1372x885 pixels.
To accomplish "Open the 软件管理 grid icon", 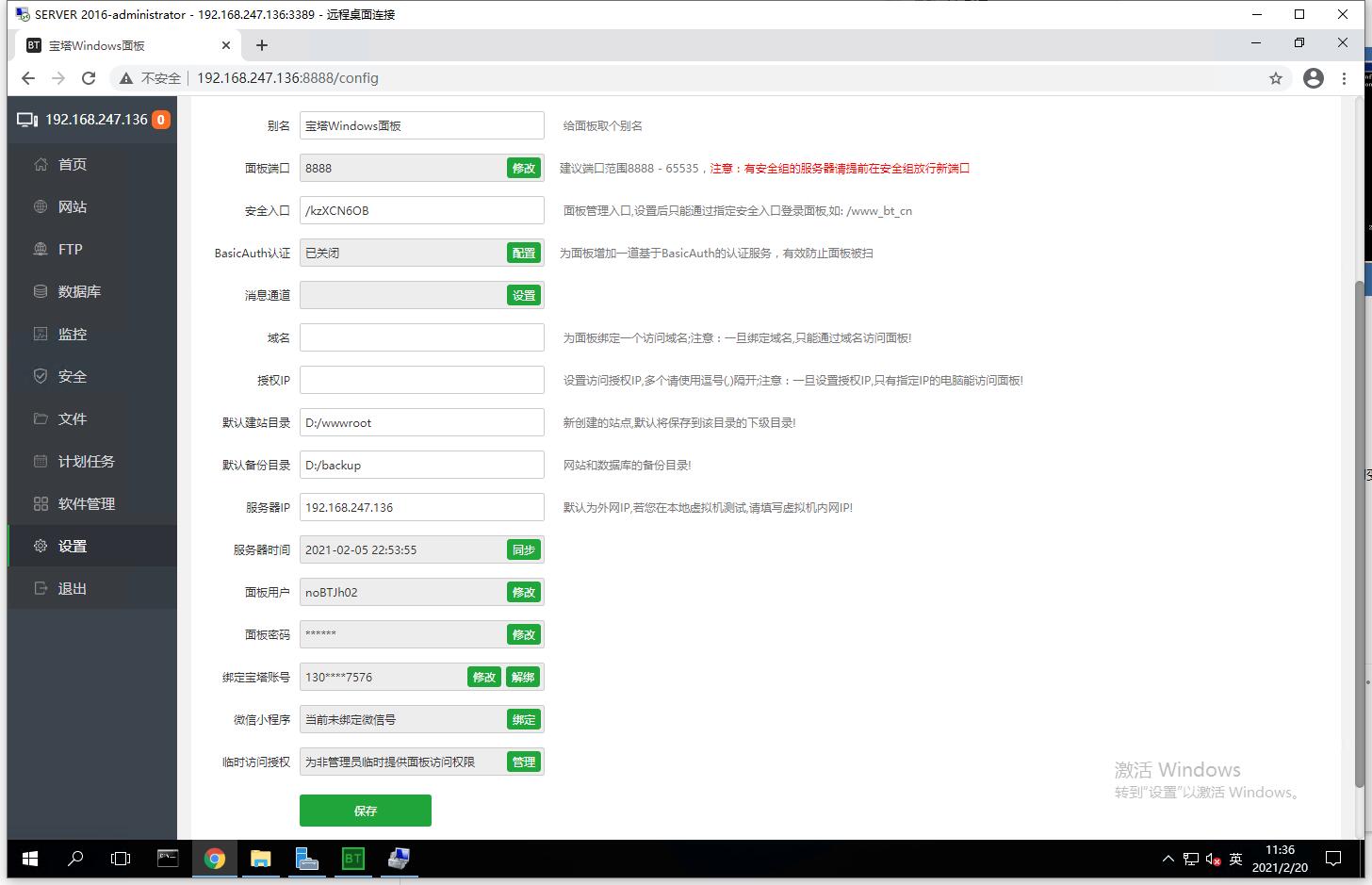I will pos(41,503).
